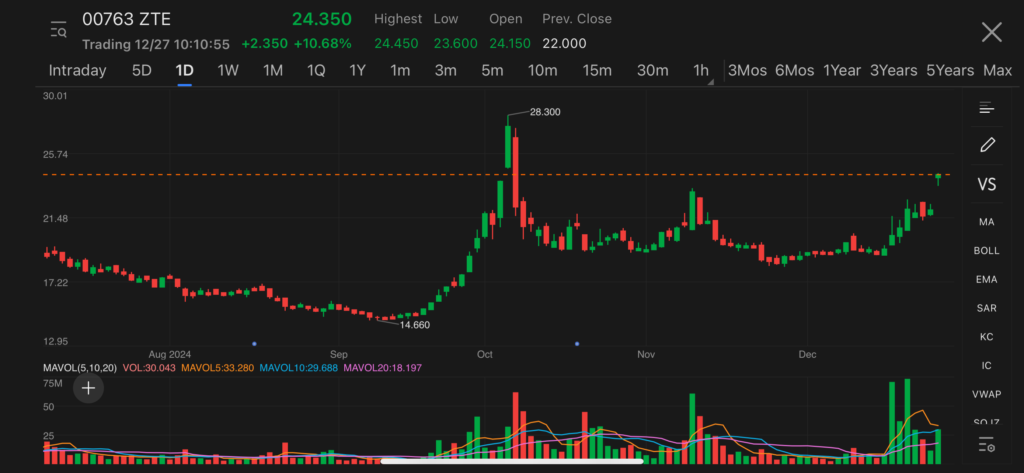Click the +2.350 price change
This screenshot has width=1024, height=473.
point(264,44)
